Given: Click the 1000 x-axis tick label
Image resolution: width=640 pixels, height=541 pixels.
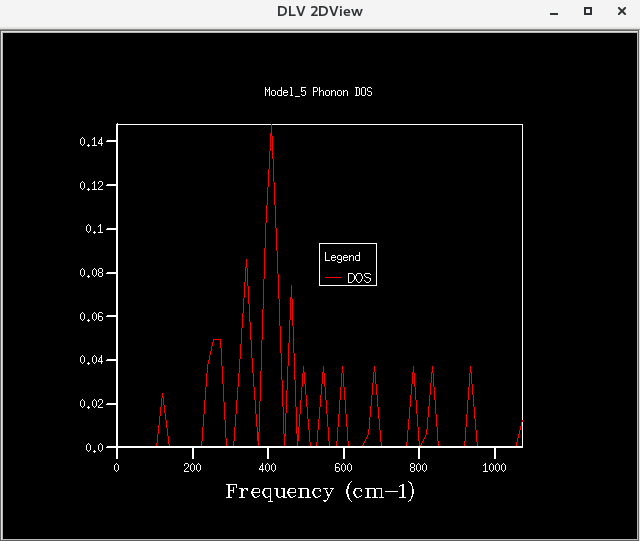Looking at the screenshot, I should point(494,468).
